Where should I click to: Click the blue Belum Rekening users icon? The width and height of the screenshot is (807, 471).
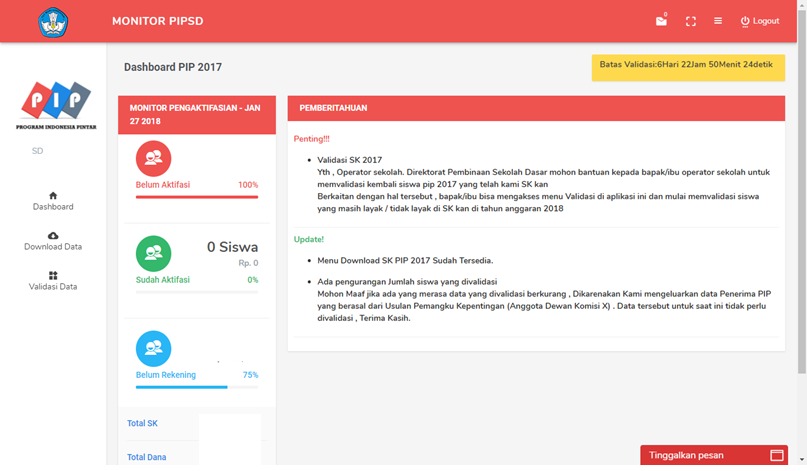[x=153, y=348]
